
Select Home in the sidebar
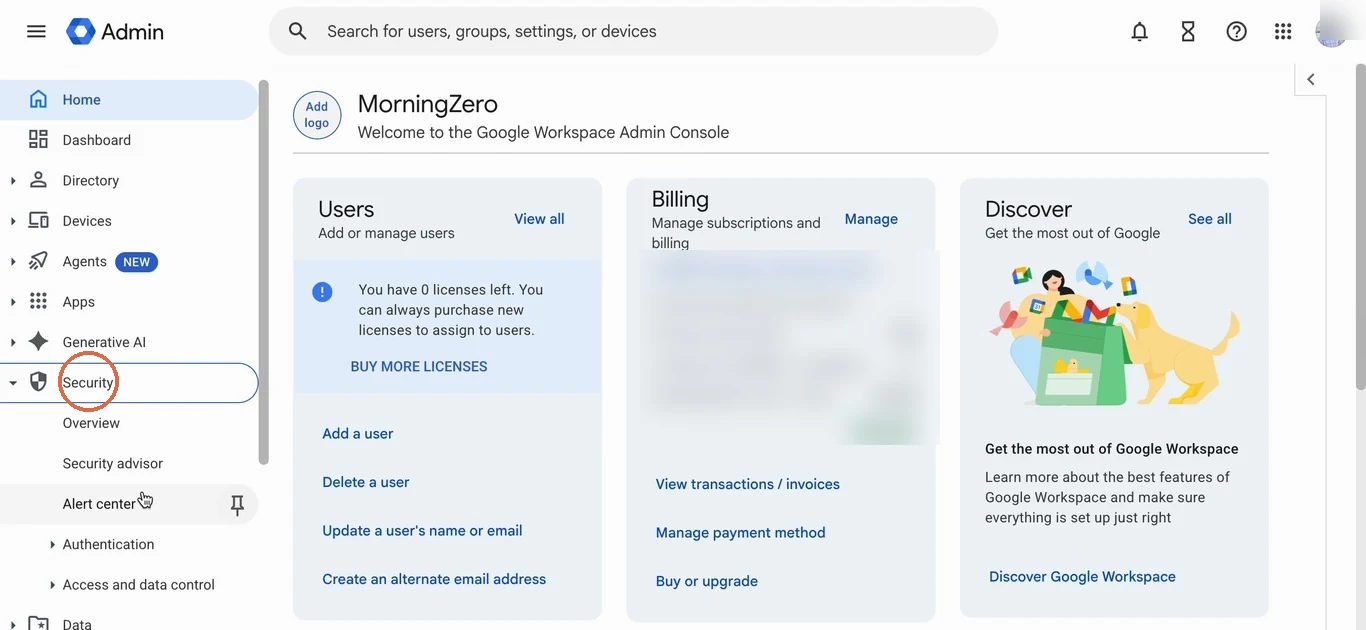(x=129, y=100)
